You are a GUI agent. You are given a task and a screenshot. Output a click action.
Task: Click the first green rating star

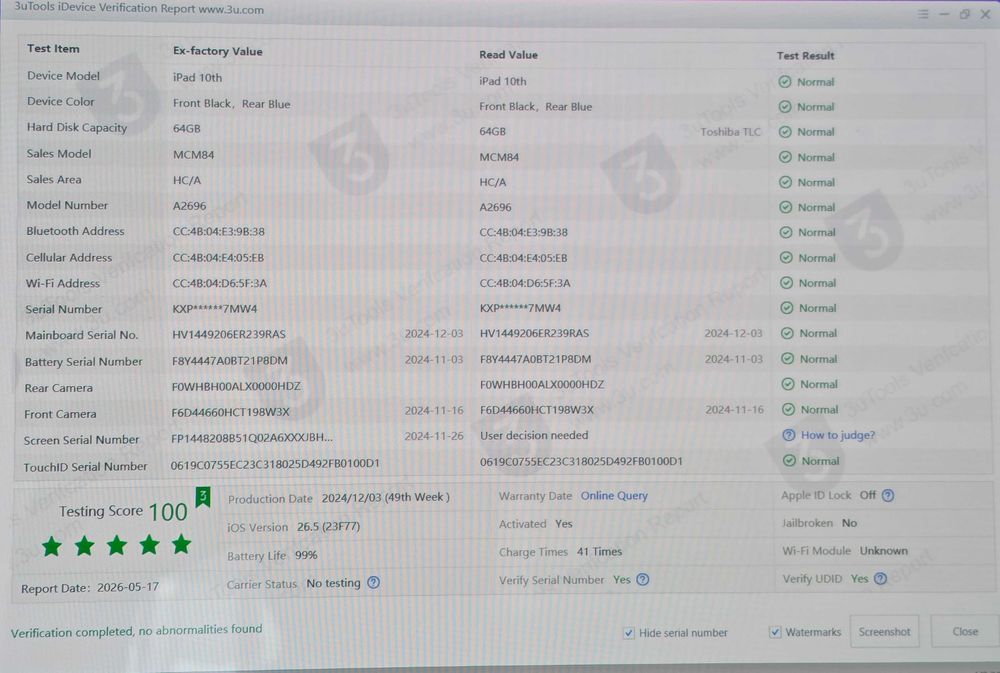[52, 546]
